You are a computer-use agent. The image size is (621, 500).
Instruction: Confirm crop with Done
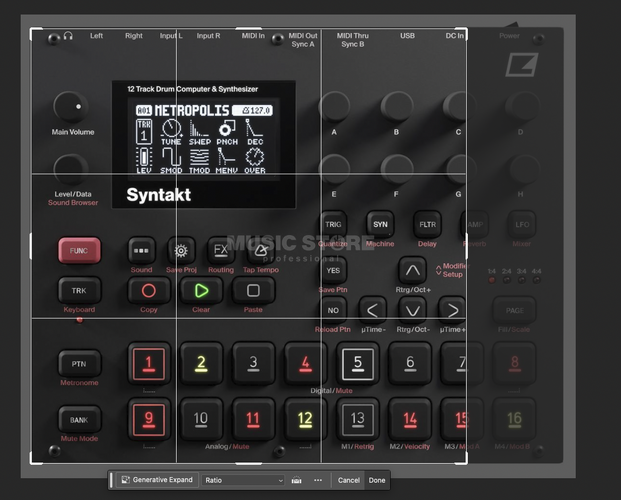377,480
